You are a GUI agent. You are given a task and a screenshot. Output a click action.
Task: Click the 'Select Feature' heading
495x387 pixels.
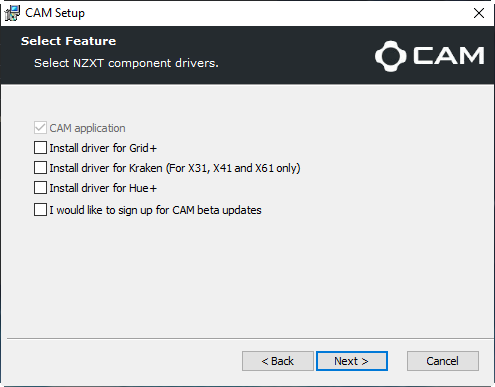point(69,41)
